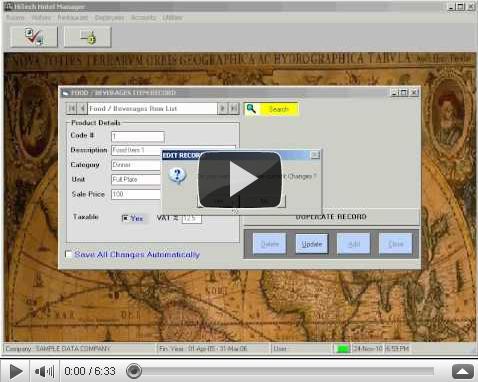
Task: Enable Save All Changes Automatically checkbox
Action: [x=68, y=255]
